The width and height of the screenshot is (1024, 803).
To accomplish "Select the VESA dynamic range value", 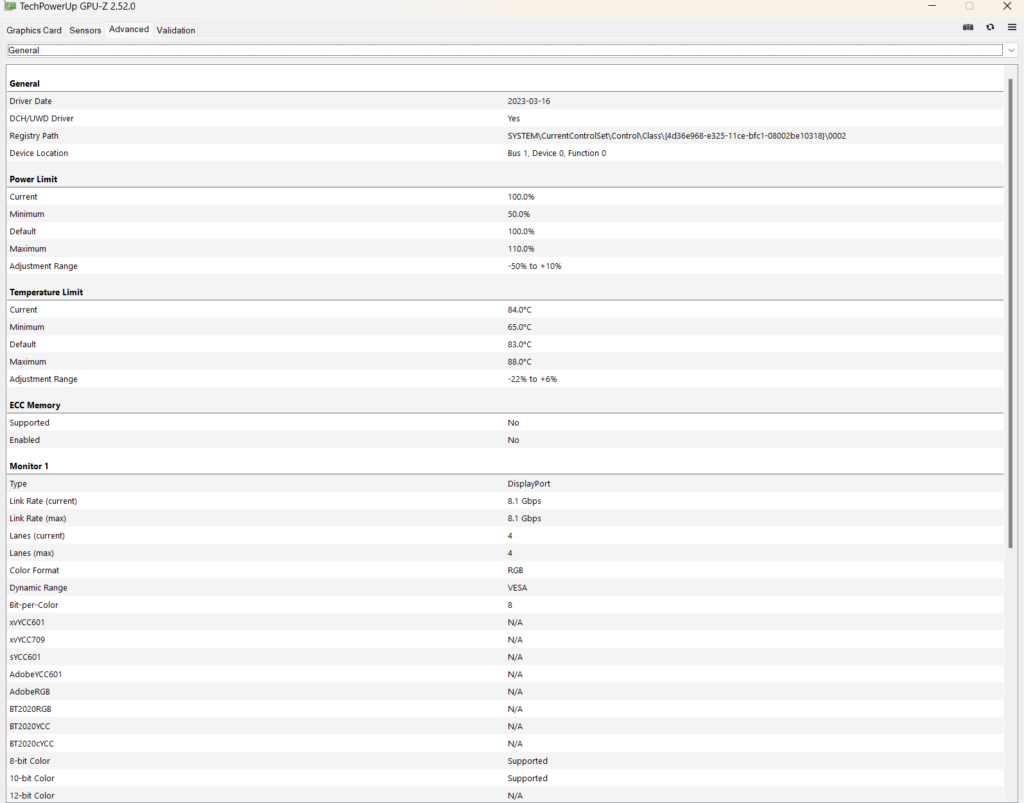I will [x=517, y=588].
